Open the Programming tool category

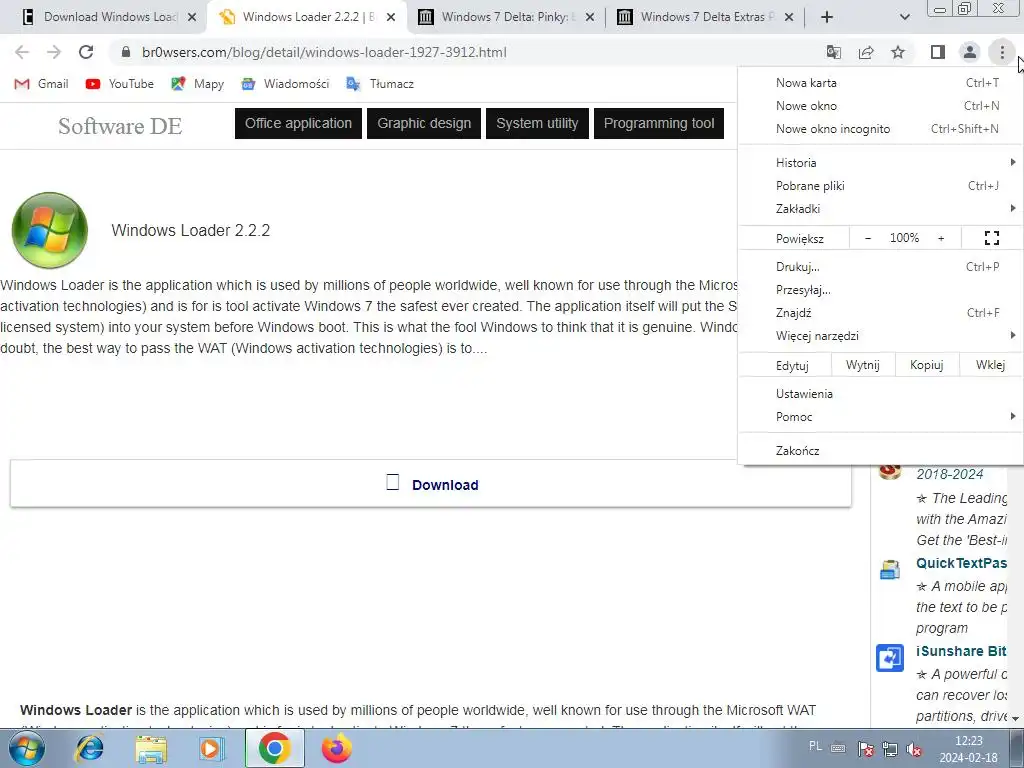click(659, 123)
